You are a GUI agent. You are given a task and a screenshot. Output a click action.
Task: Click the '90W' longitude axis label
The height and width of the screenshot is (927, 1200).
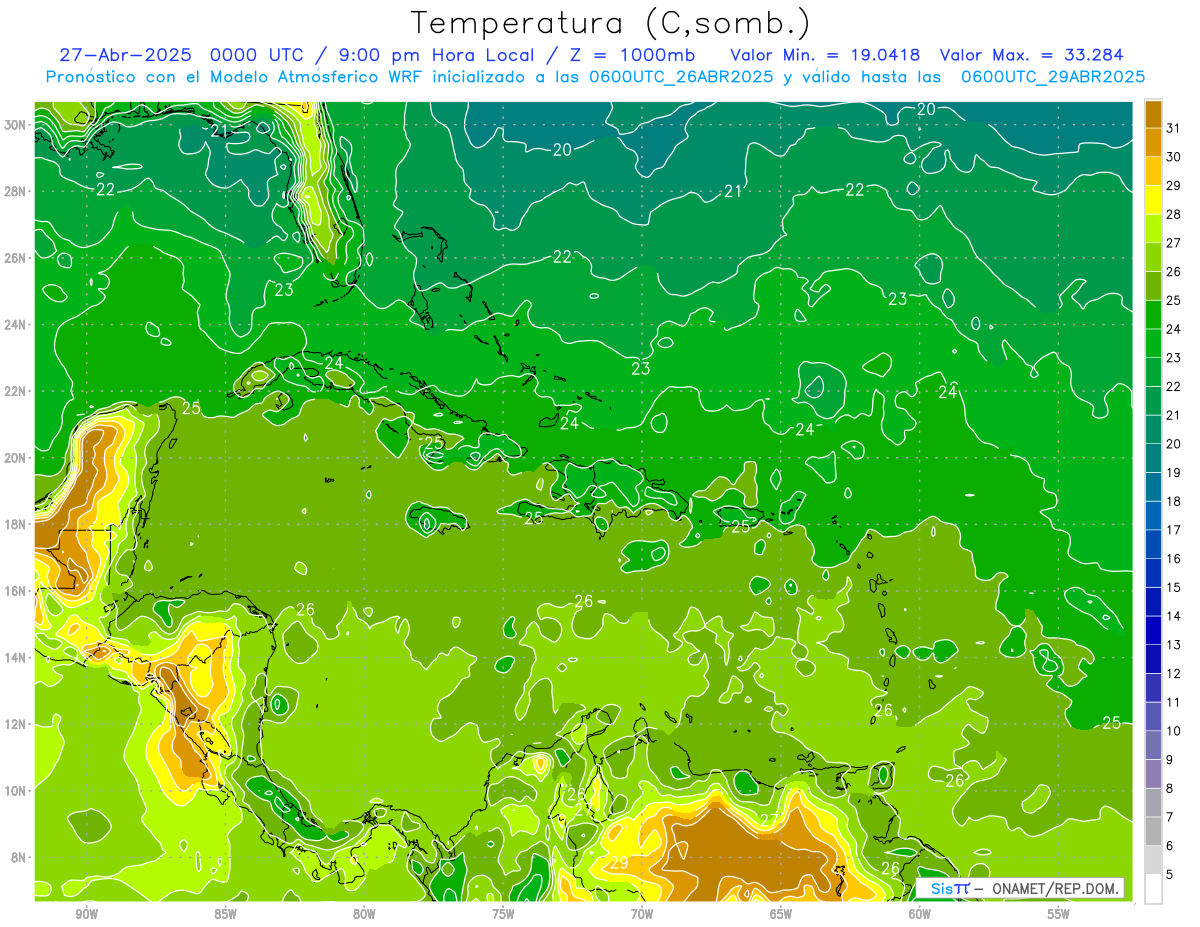coord(86,914)
